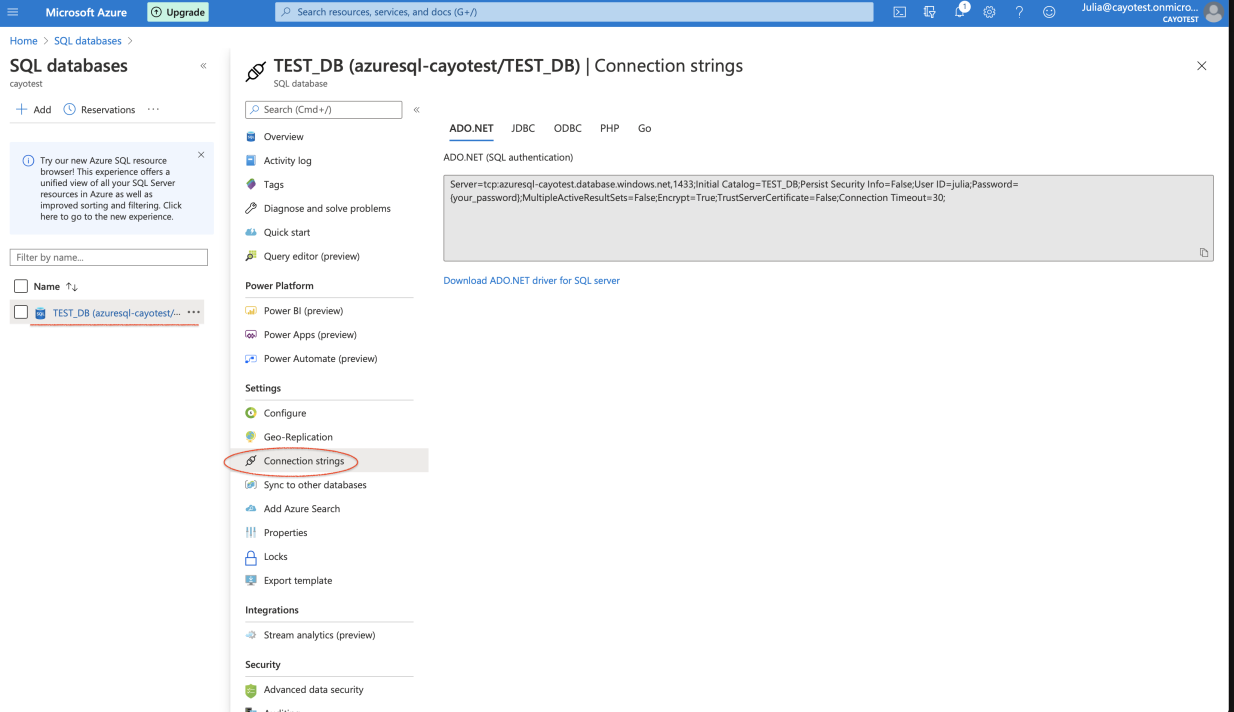The height and width of the screenshot is (712, 1234).
Task: Click the resource menu Search (Cmd+/) box
Action: [x=323, y=110]
